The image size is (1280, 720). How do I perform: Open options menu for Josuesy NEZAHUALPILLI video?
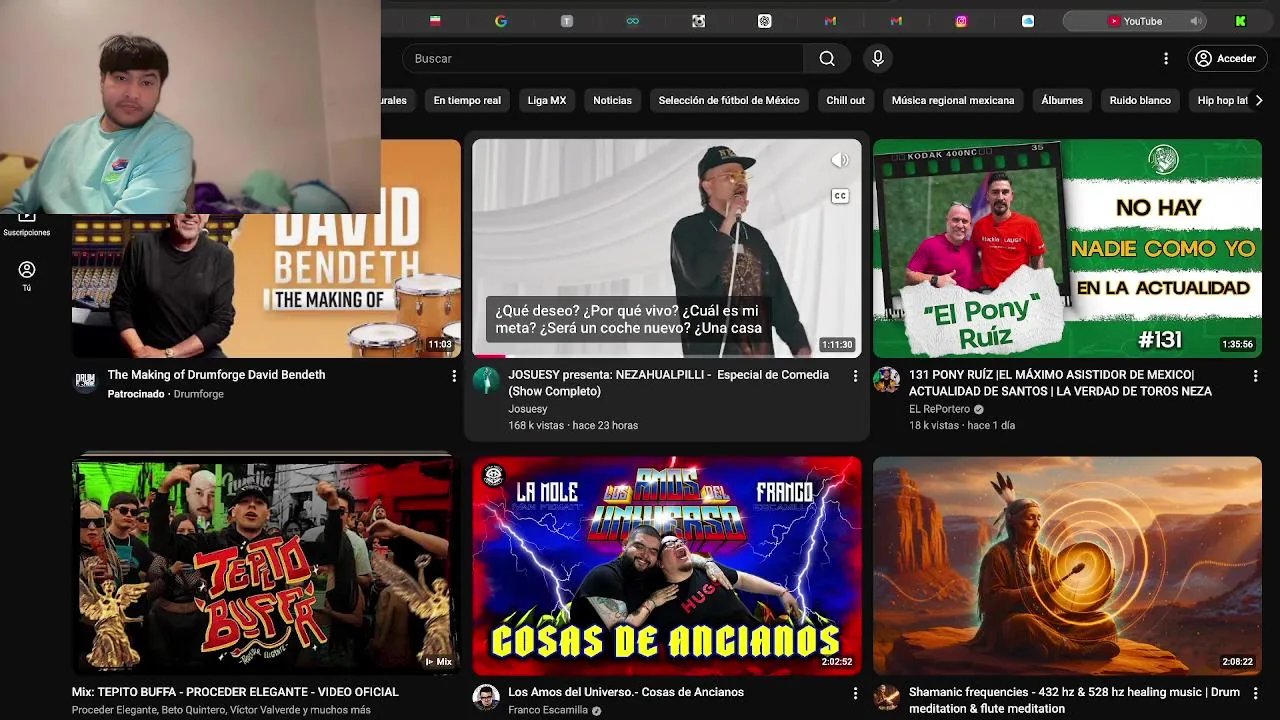click(855, 376)
